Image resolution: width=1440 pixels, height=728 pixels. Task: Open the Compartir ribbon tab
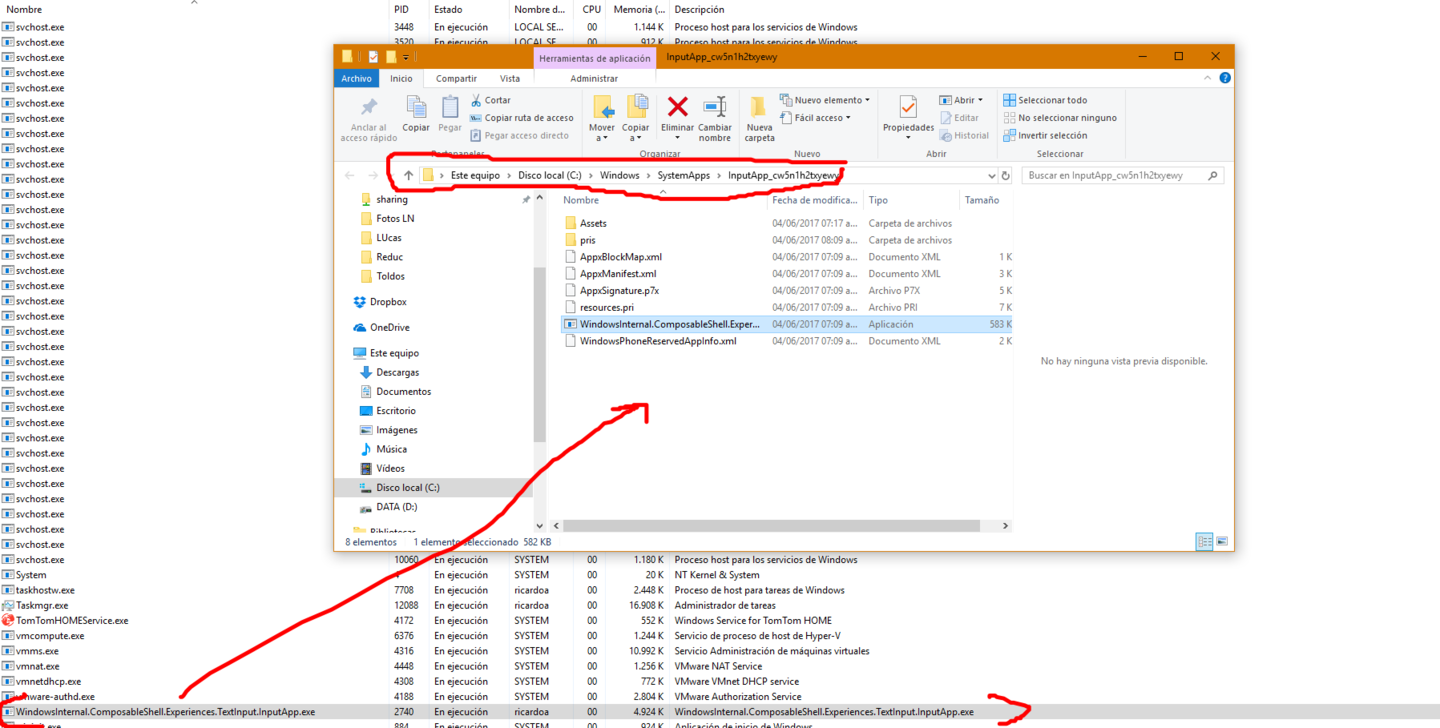tap(456, 78)
